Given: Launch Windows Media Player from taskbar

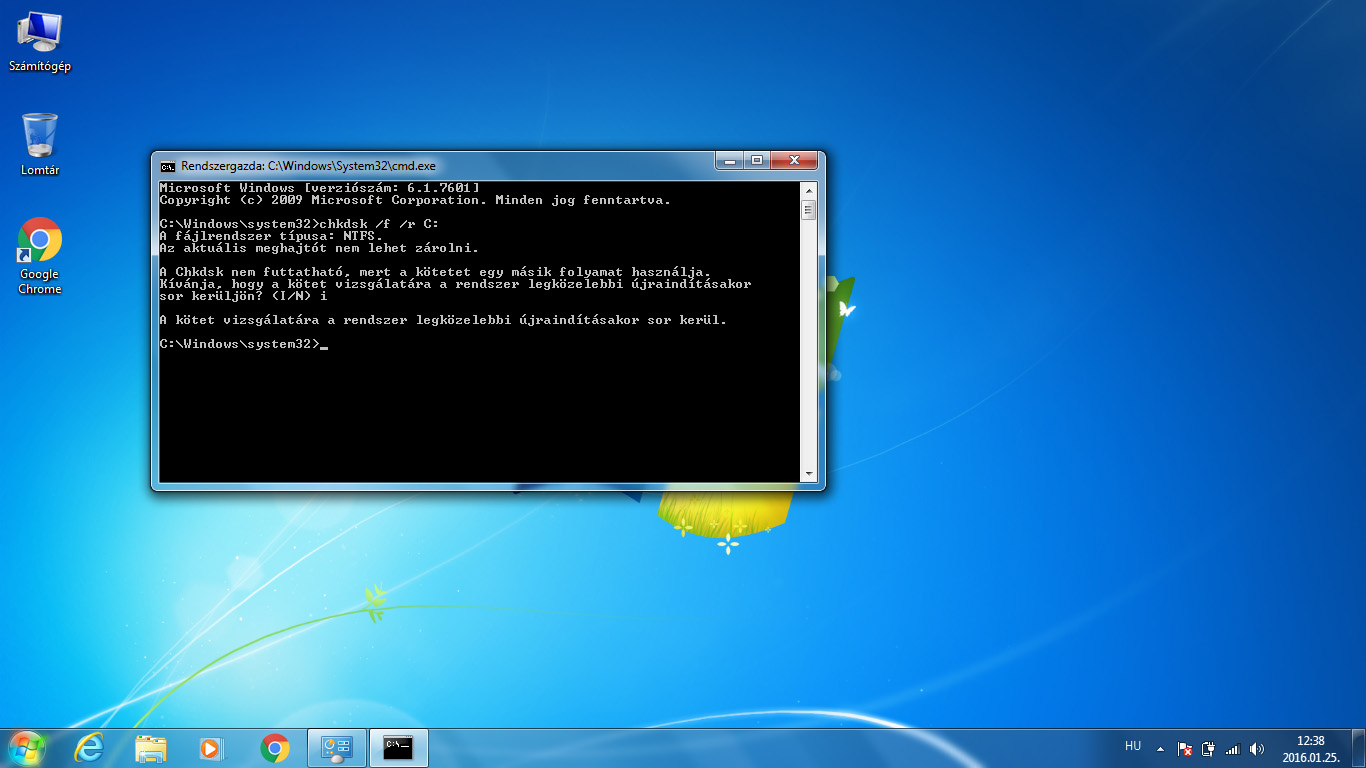Looking at the screenshot, I should [x=212, y=748].
